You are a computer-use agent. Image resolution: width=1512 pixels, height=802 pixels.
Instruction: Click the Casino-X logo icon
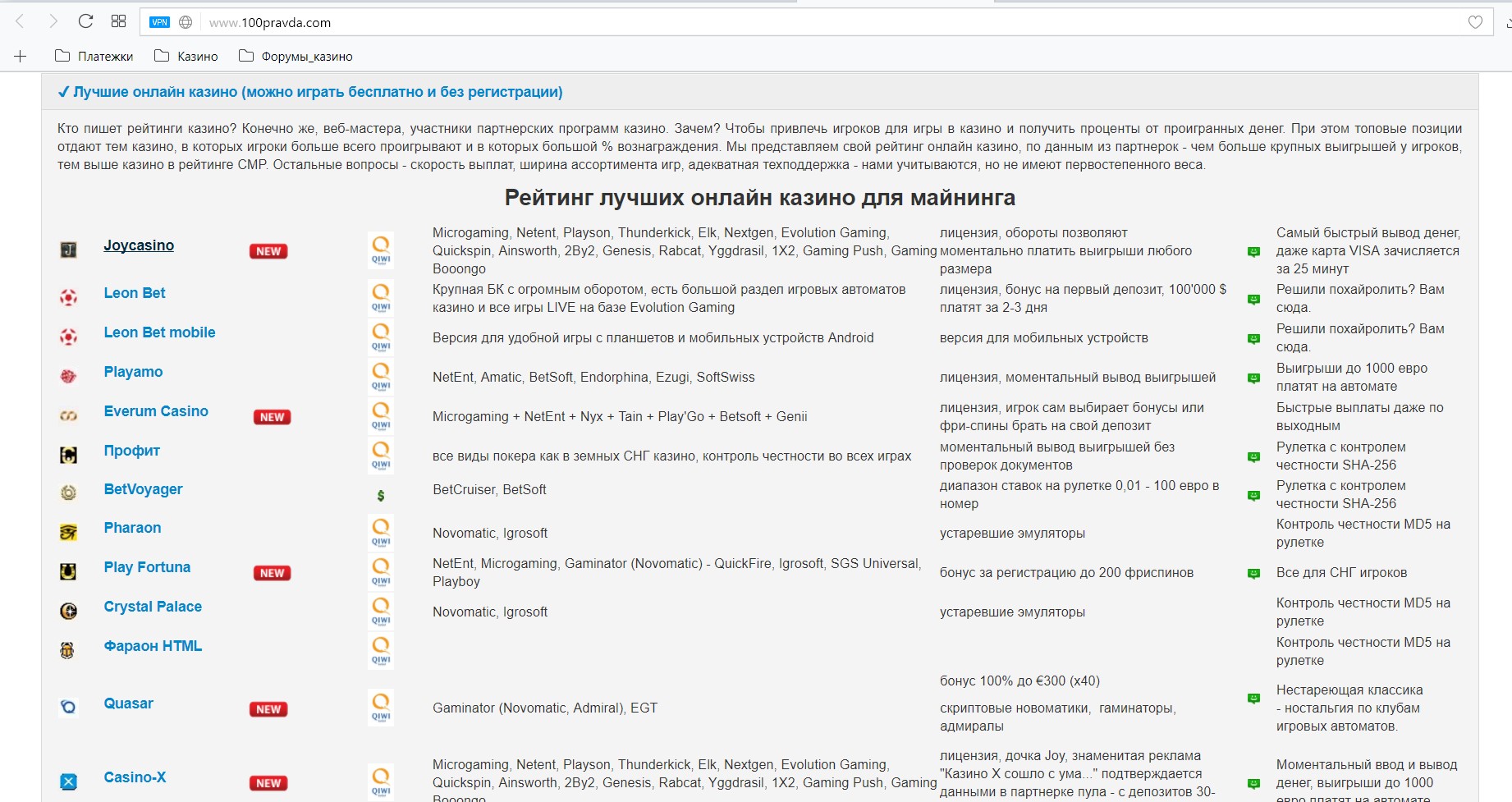(x=69, y=781)
